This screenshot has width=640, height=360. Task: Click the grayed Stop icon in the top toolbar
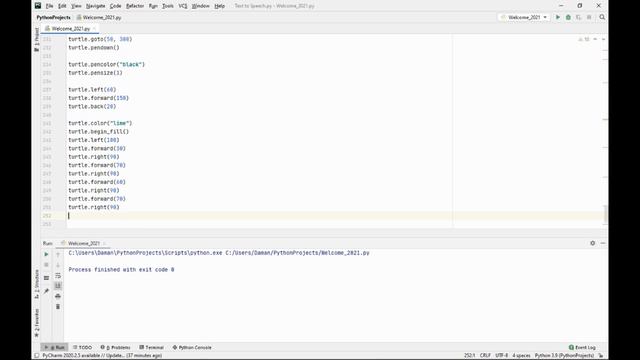pos(589,17)
